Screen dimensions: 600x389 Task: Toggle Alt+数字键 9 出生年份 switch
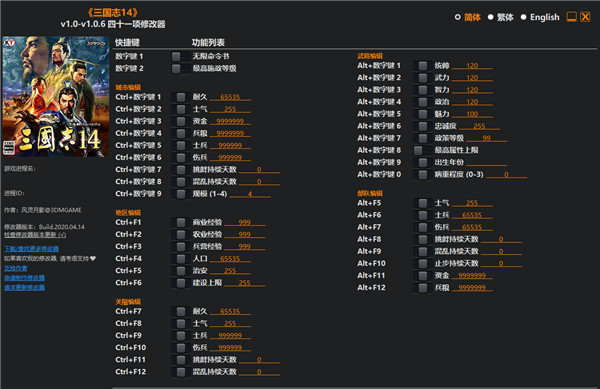pyautogui.click(x=422, y=163)
